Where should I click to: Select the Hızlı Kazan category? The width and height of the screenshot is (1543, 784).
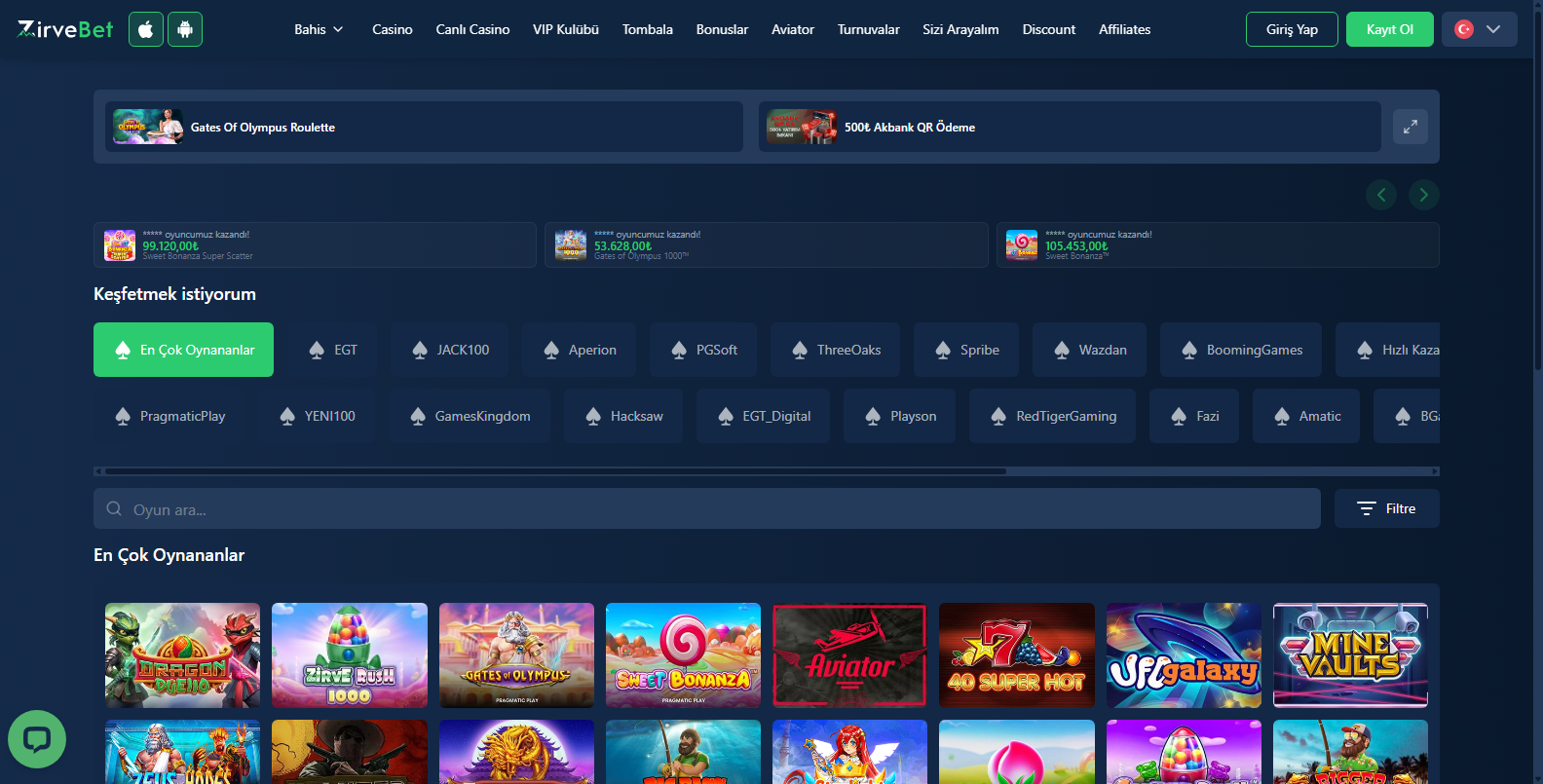1388,350
